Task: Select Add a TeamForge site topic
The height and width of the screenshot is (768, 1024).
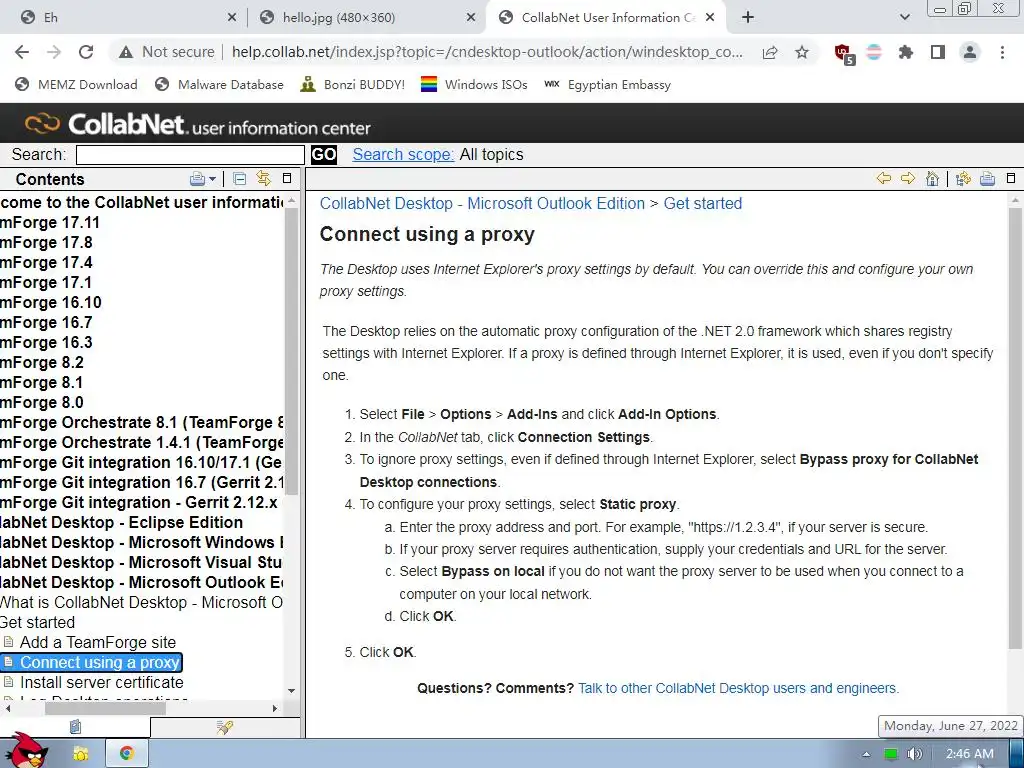Action: click(97, 643)
